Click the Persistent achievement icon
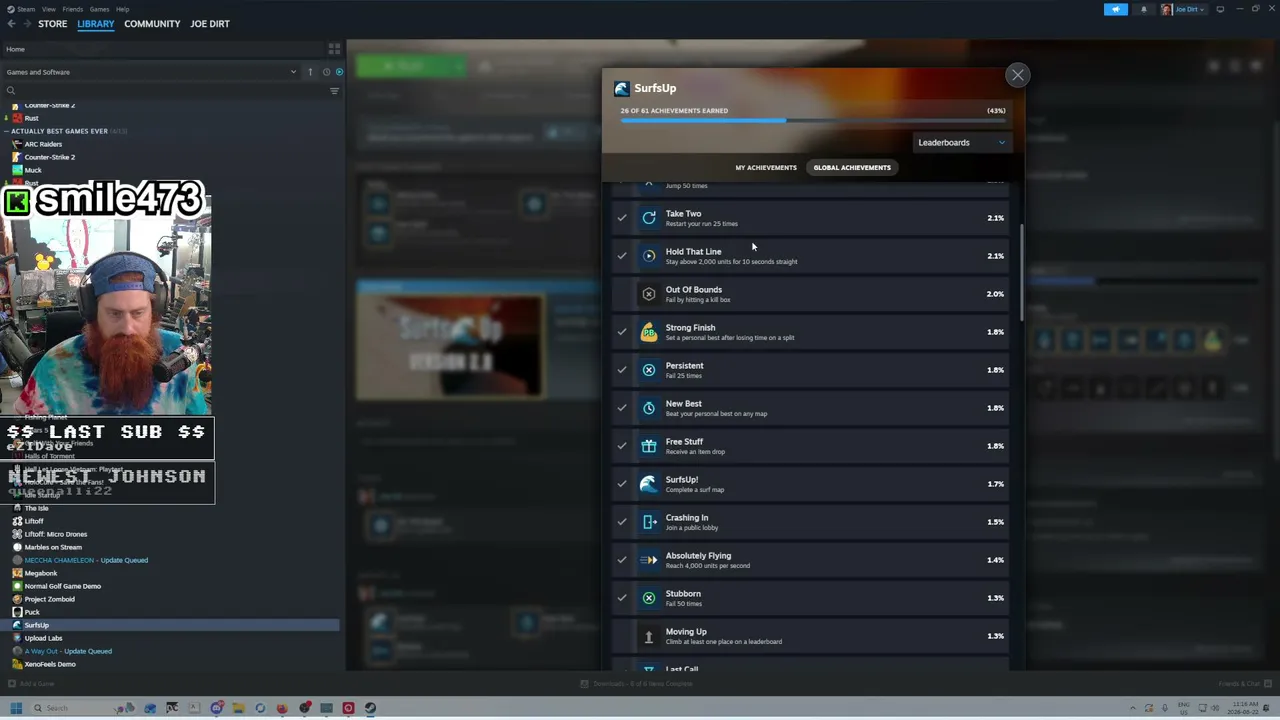 point(649,369)
